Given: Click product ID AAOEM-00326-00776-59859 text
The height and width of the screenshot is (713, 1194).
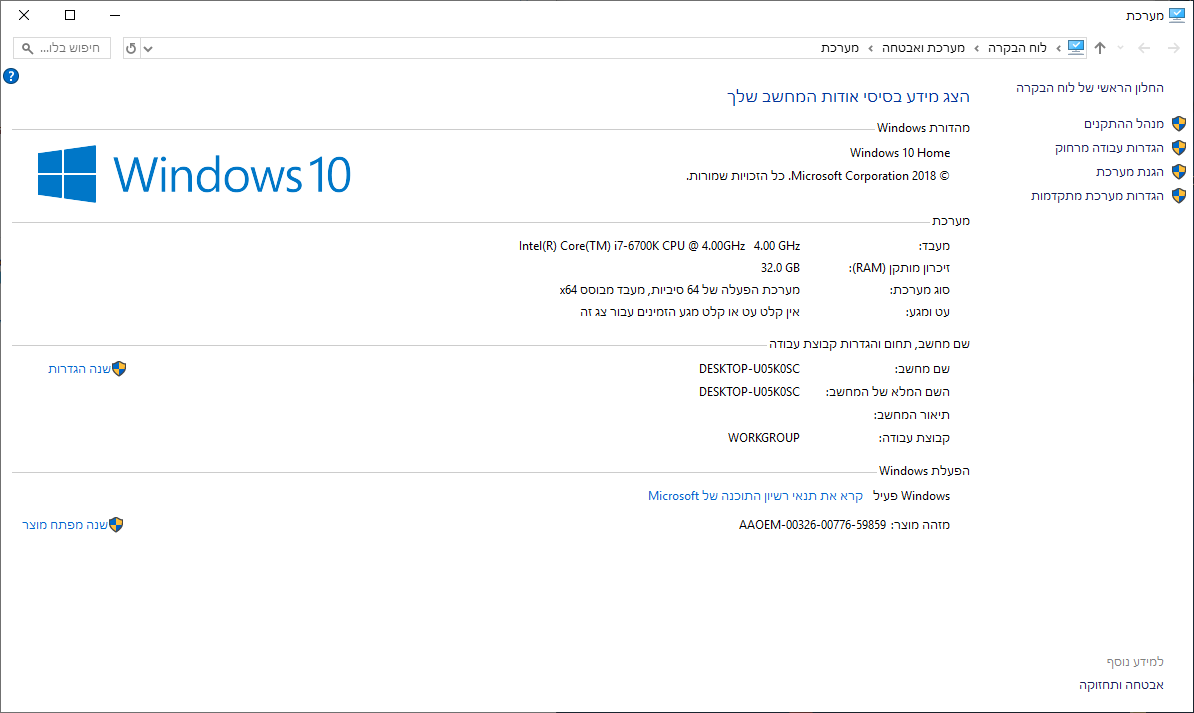Looking at the screenshot, I should point(812,525).
